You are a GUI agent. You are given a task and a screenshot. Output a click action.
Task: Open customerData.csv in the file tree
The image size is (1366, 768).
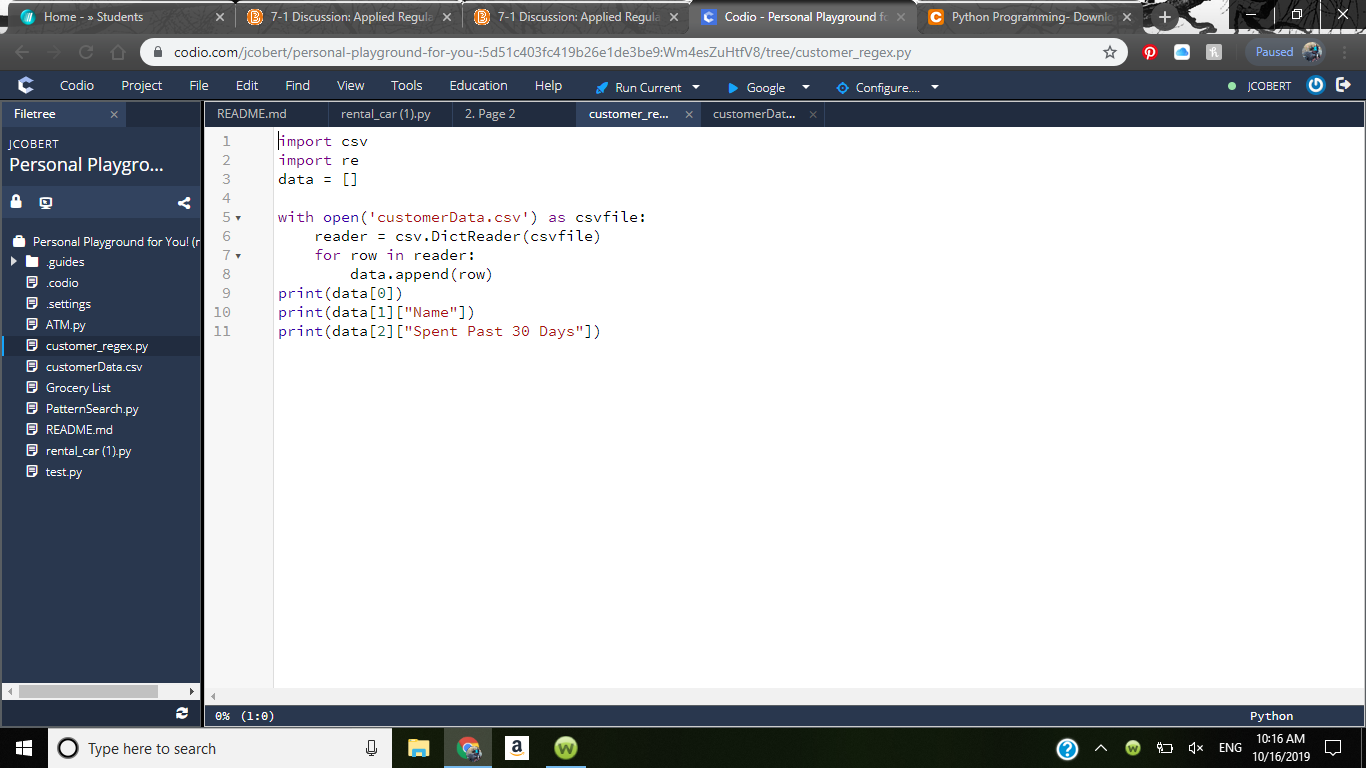(94, 367)
